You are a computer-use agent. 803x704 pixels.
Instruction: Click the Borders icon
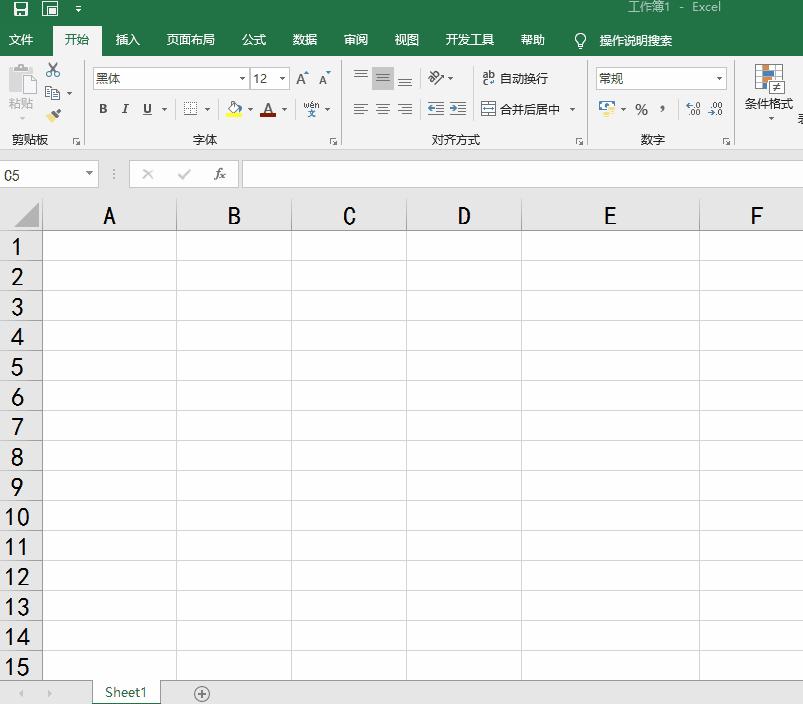(x=191, y=109)
